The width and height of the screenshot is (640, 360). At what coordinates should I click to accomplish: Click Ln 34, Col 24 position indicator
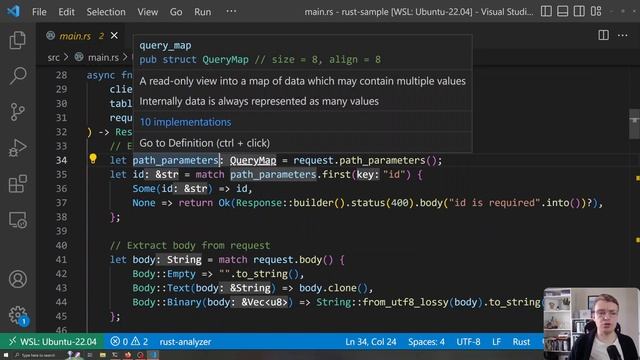(x=371, y=342)
